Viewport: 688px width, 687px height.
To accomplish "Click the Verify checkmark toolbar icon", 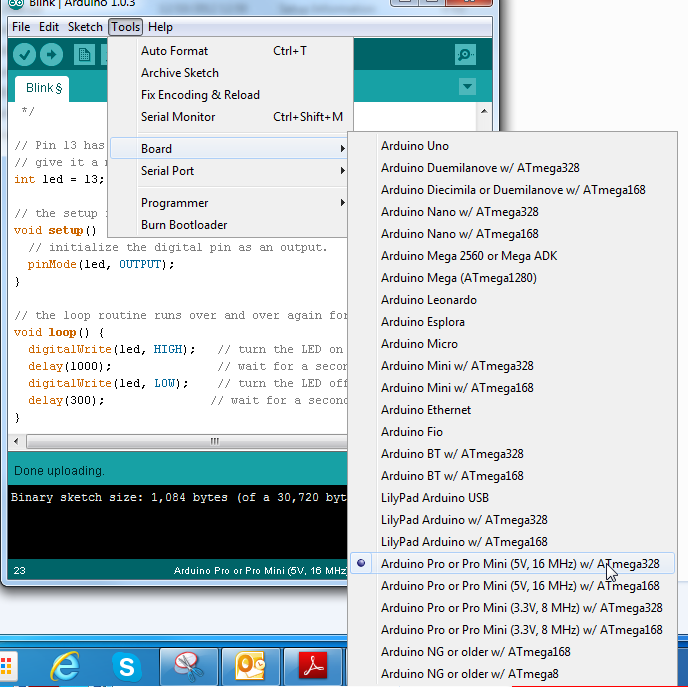I will tap(24, 55).
